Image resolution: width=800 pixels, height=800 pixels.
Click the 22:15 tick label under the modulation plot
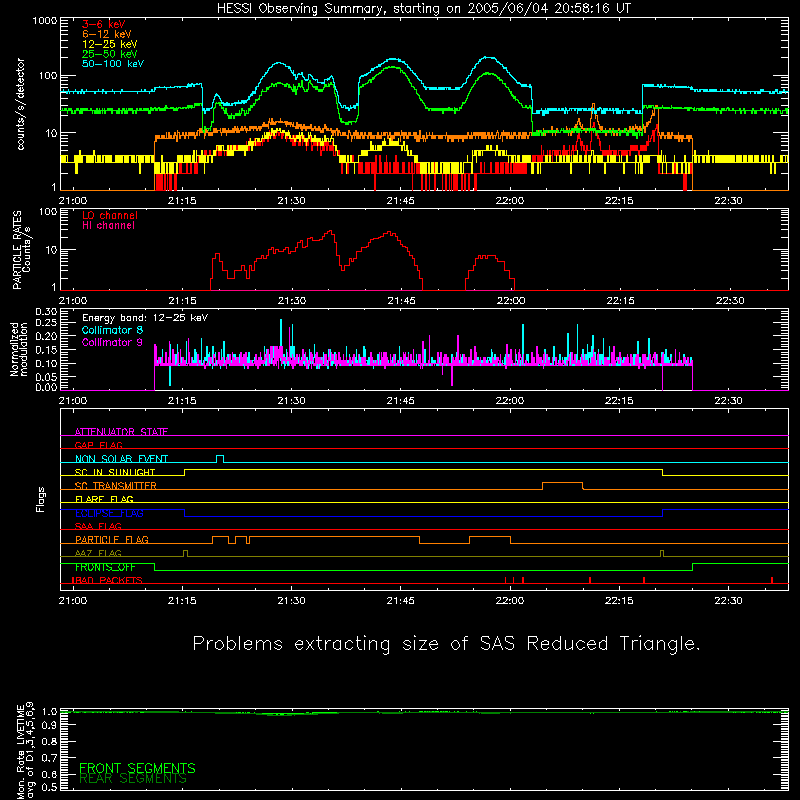[x=619, y=401]
